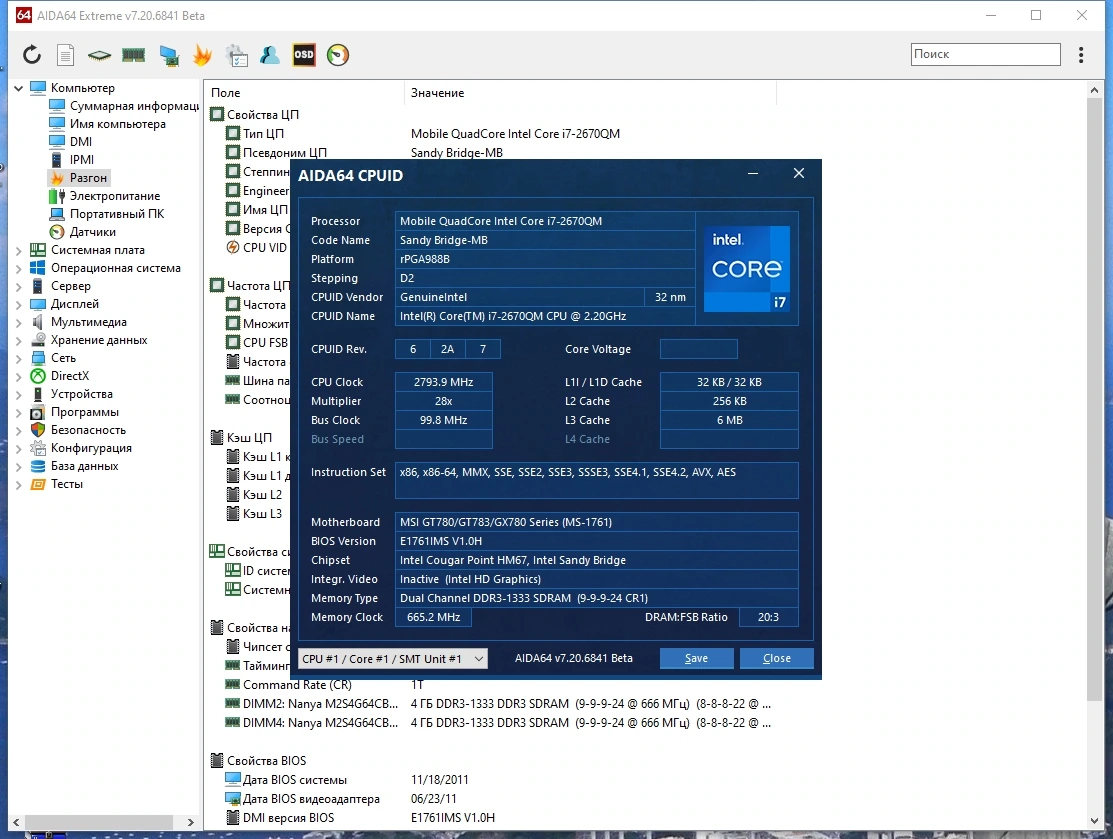
Task: Launch the flame stability test icon
Action: pos(202,55)
